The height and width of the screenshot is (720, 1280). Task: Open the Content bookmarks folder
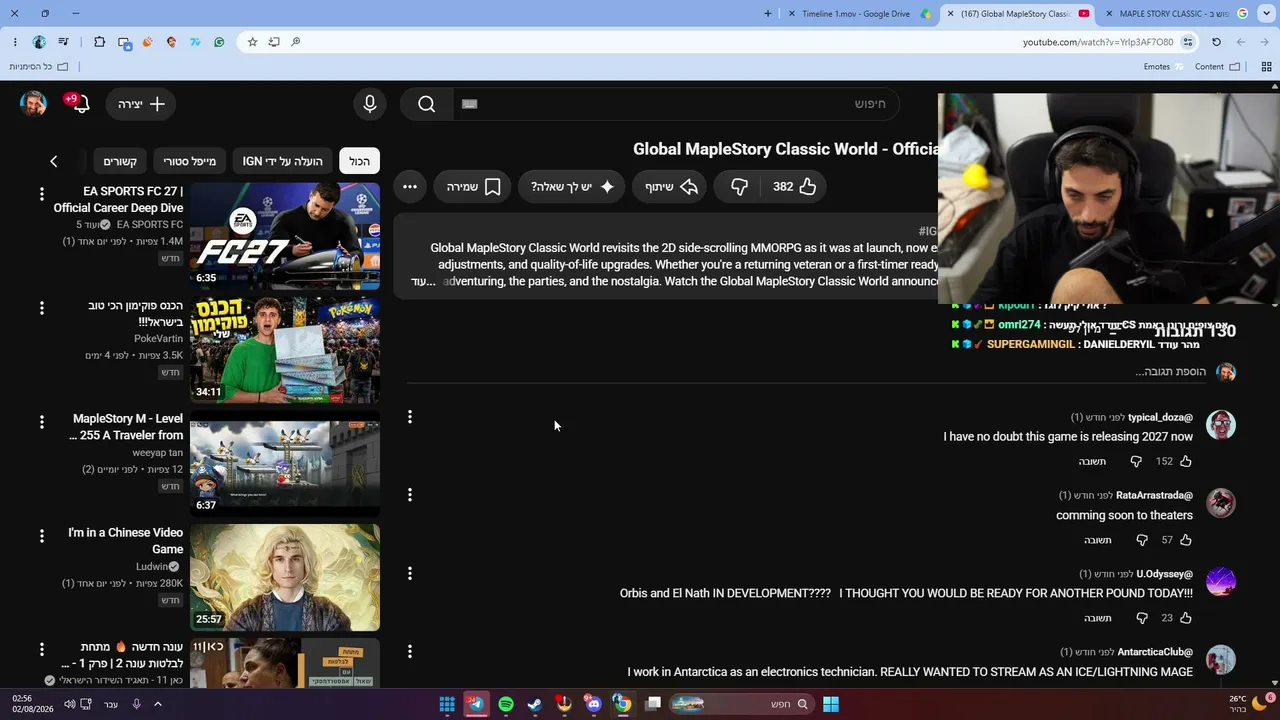(1217, 67)
